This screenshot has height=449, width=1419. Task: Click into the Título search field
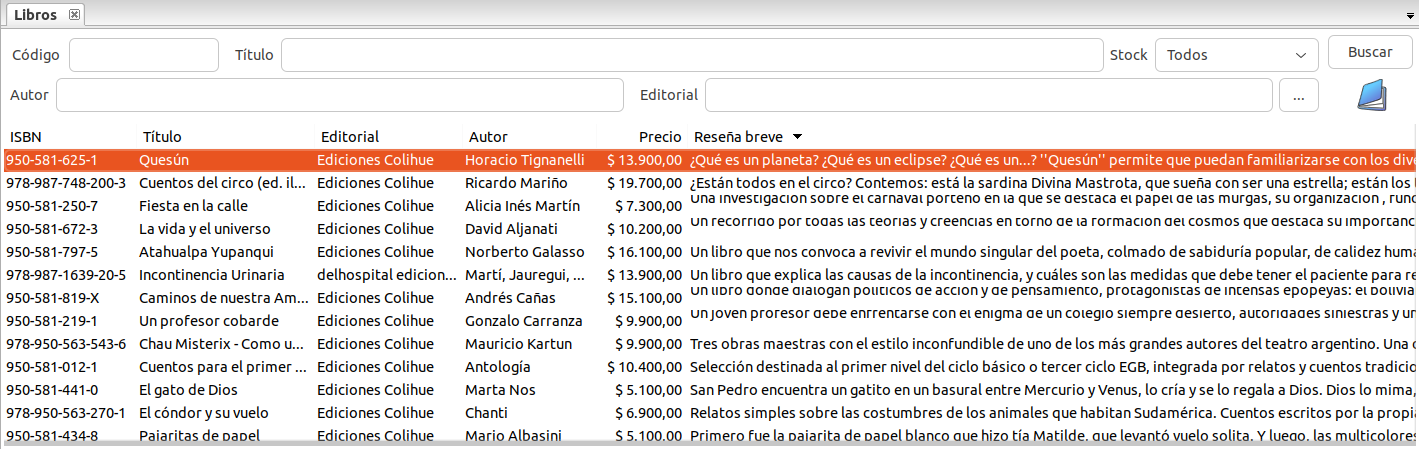[x=691, y=55]
